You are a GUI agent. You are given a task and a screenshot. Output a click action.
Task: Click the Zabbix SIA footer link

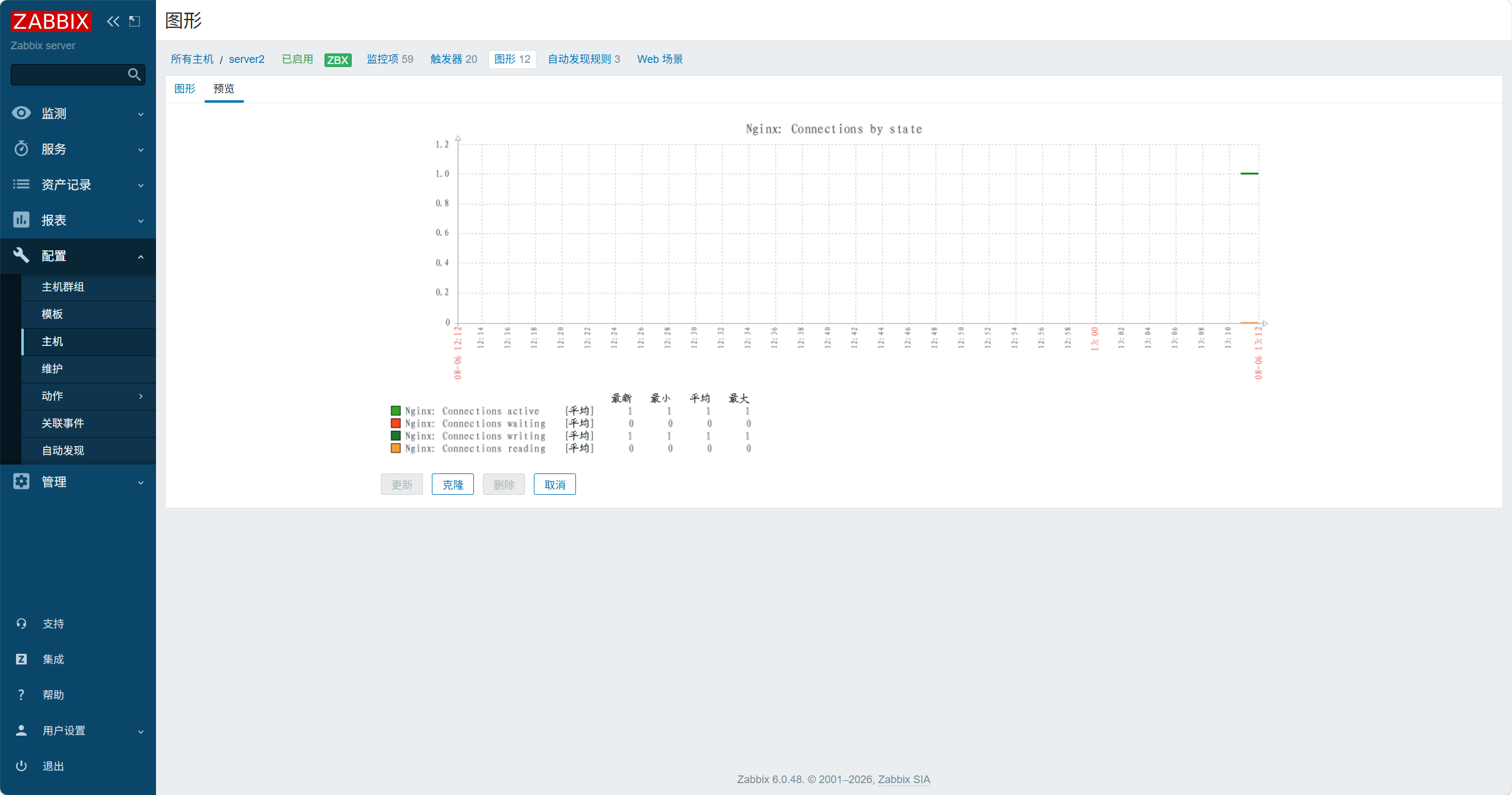click(904, 779)
